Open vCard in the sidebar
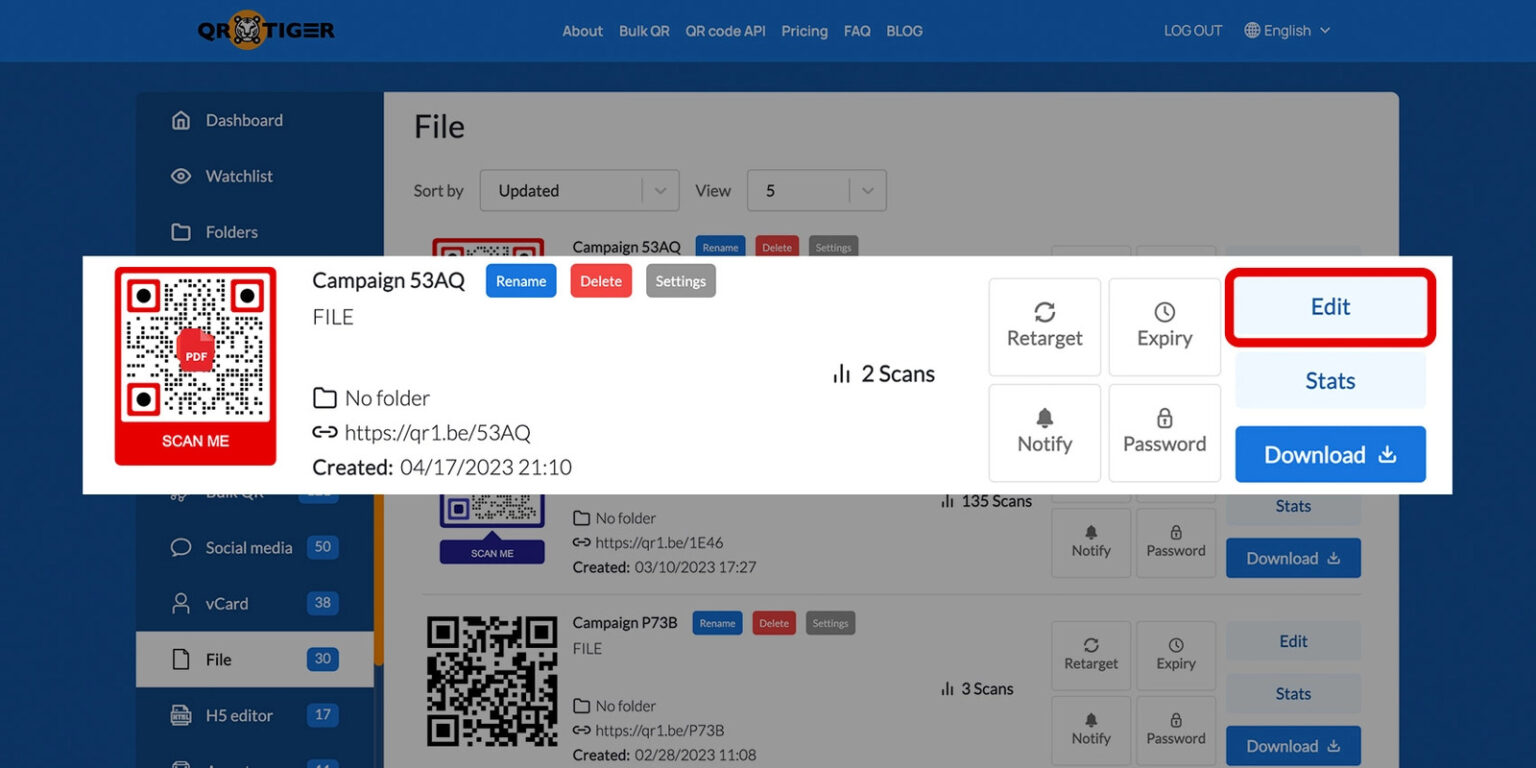 255,604
